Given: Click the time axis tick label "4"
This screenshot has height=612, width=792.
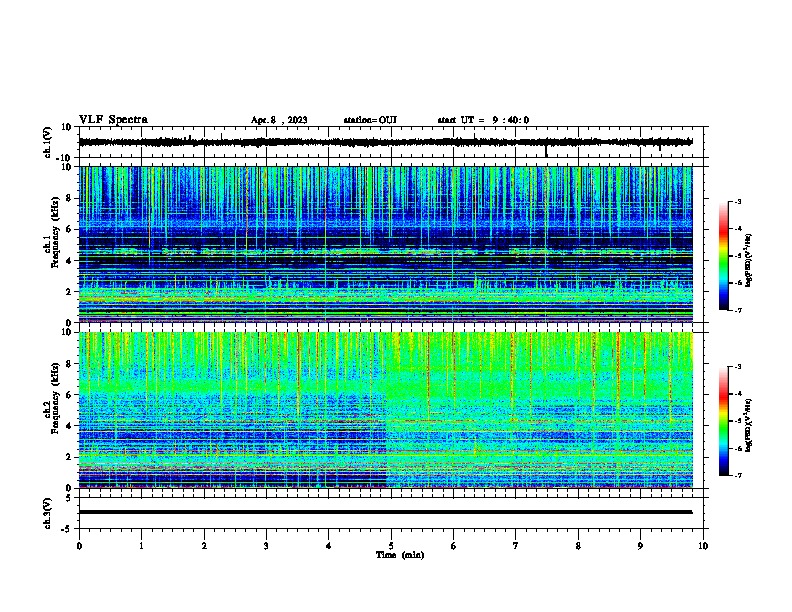Looking at the screenshot, I should (x=328, y=546).
